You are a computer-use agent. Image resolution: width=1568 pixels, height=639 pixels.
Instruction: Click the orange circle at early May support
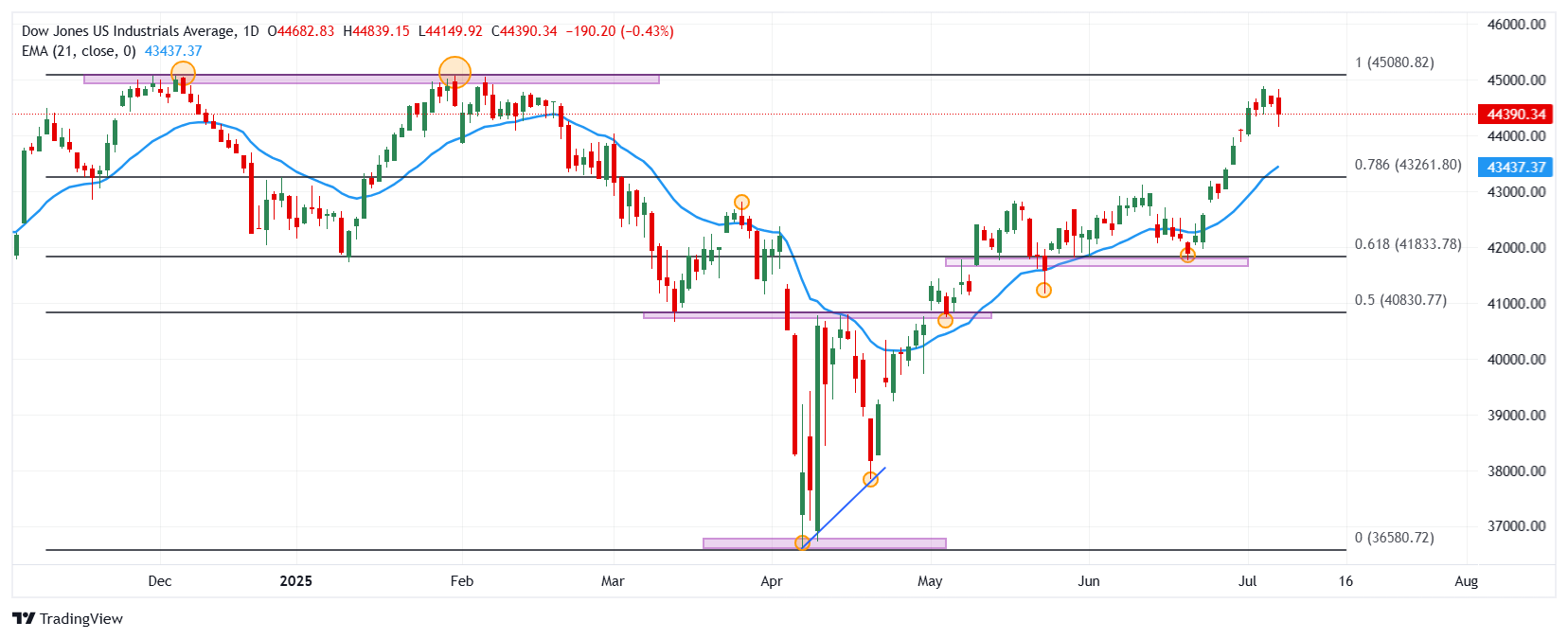[945, 321]
